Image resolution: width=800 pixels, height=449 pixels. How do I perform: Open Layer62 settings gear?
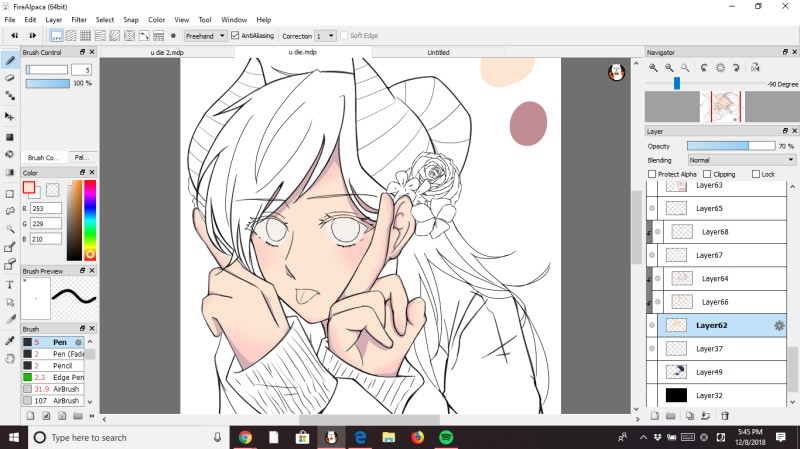pyautogui.click(x=779, y=326)
